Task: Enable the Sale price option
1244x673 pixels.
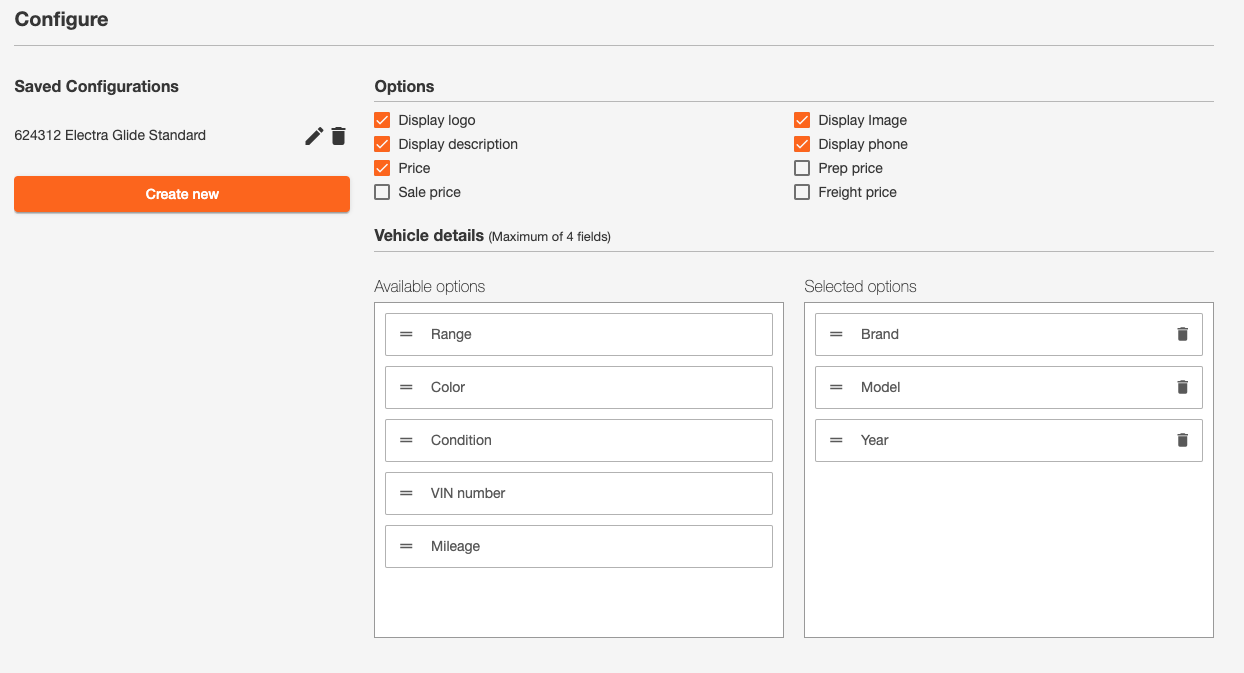Action: pyautogui.click(x=382, y=192)
